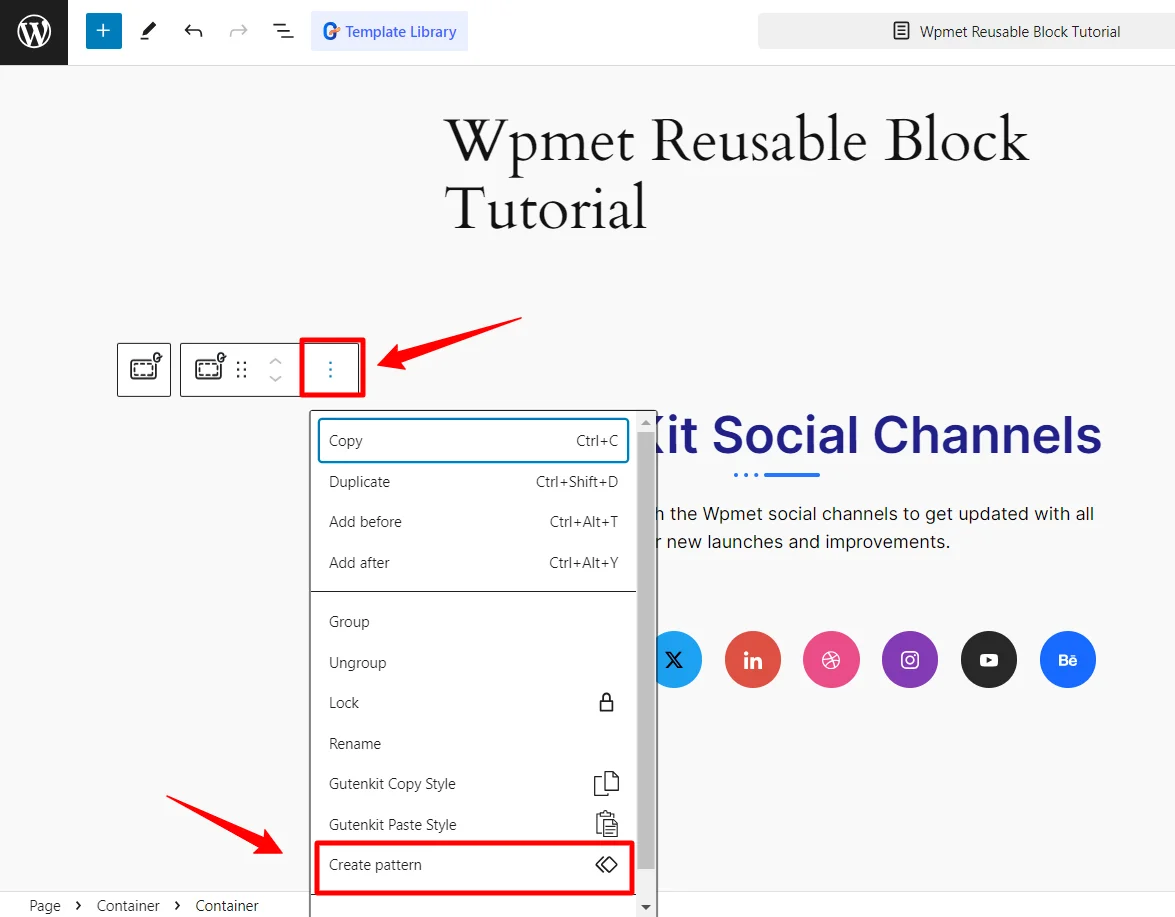Click the page title heading text

point(736,174)
